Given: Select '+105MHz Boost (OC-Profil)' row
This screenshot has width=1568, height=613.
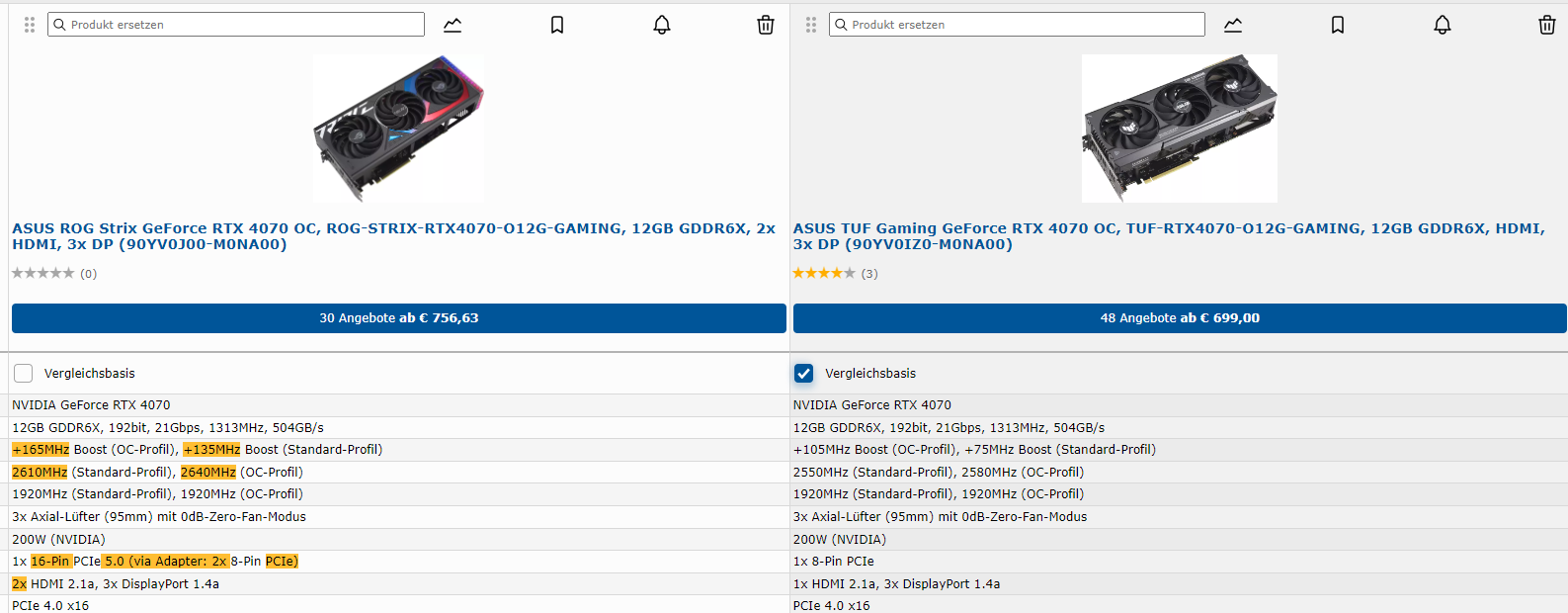Looking at the screenshot, I should [1179, 450].
